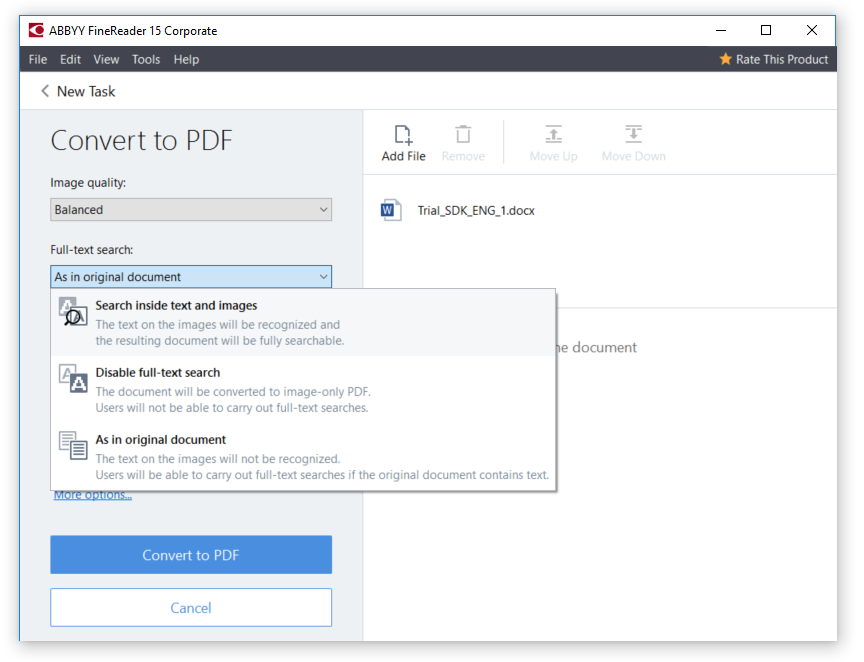Click the As in original document option icon
The height and width of the screenshot is (662, 864).
coord(73,445)
